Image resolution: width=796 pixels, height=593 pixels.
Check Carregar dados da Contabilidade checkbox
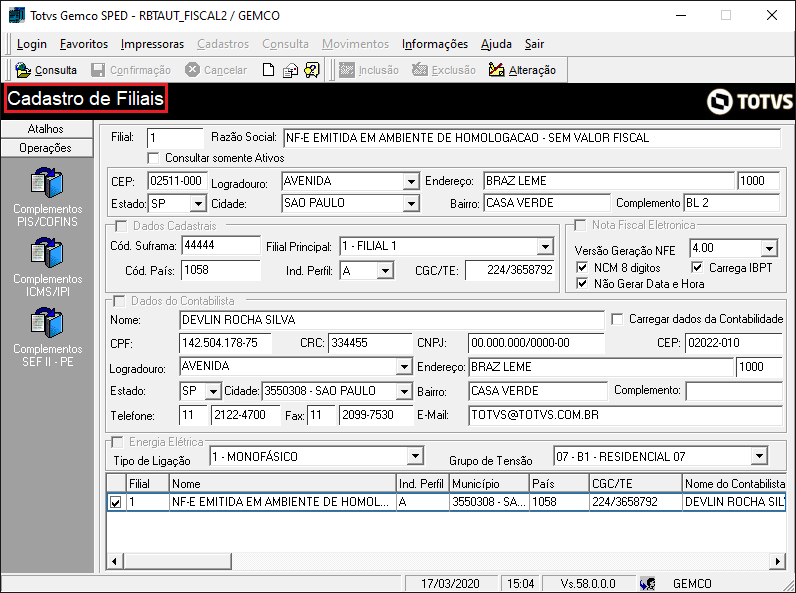[617, 319]
